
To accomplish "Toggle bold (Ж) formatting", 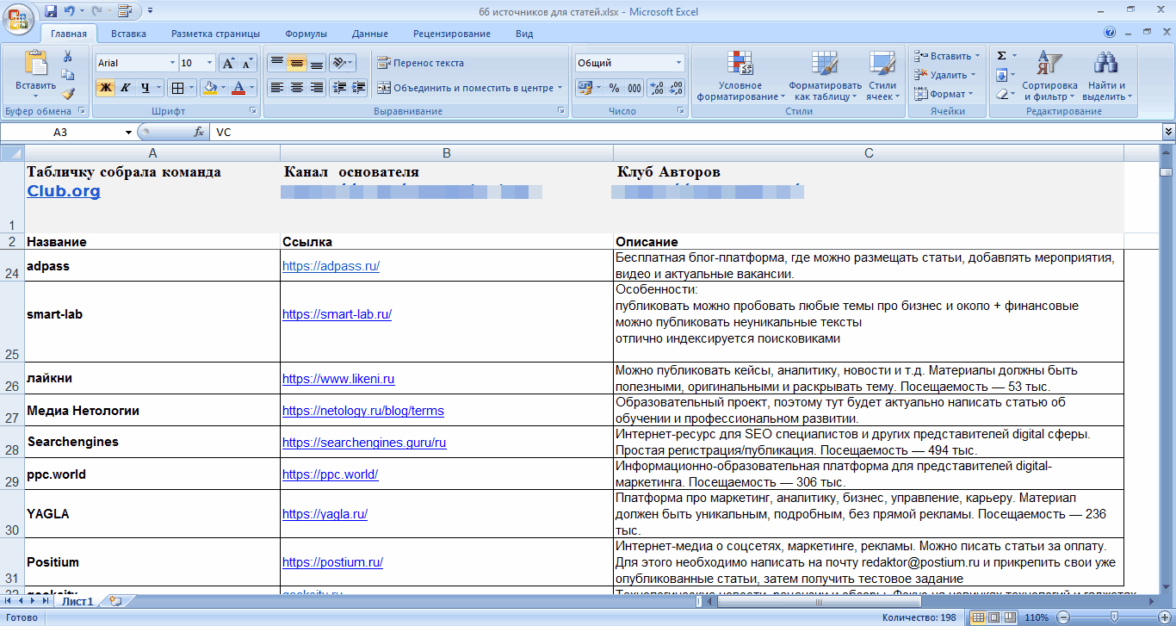I will [x=105, y=88].
